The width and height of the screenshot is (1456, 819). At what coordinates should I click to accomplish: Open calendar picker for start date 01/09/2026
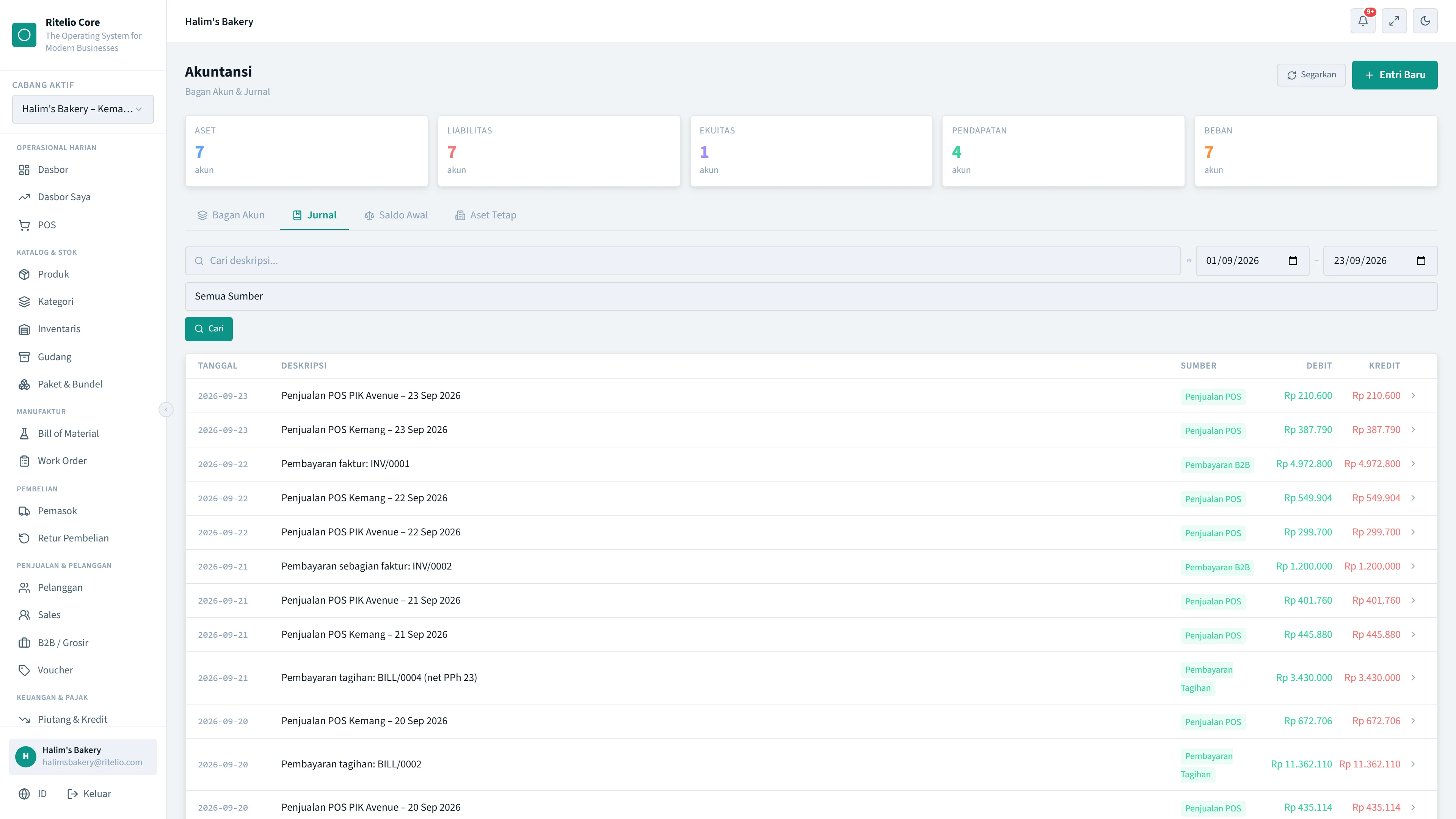1293,260
